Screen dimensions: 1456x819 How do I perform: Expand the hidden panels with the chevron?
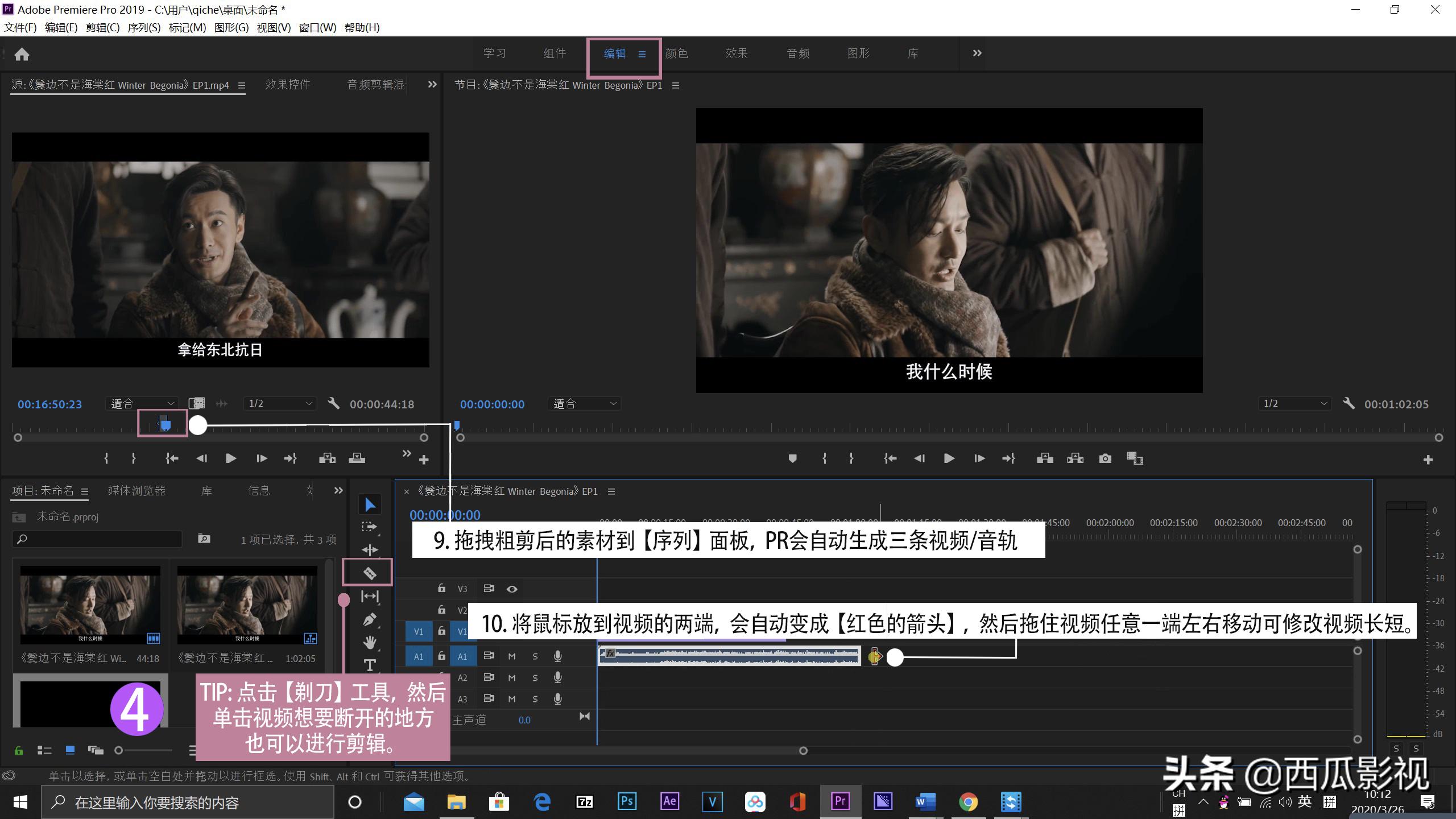pos(976,53)
